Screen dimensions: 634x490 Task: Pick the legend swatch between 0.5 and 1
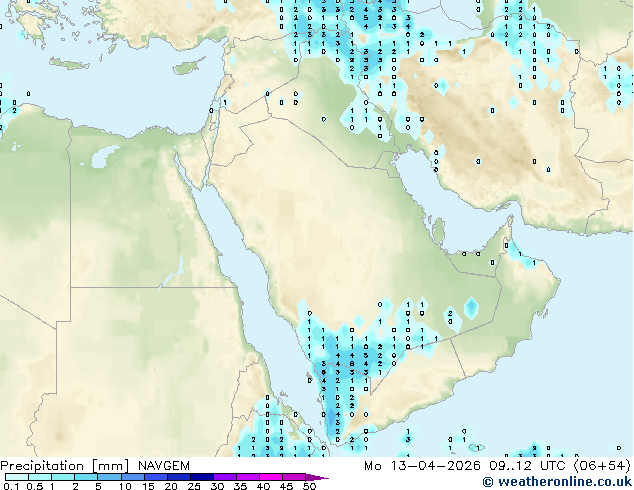[40, 477]
